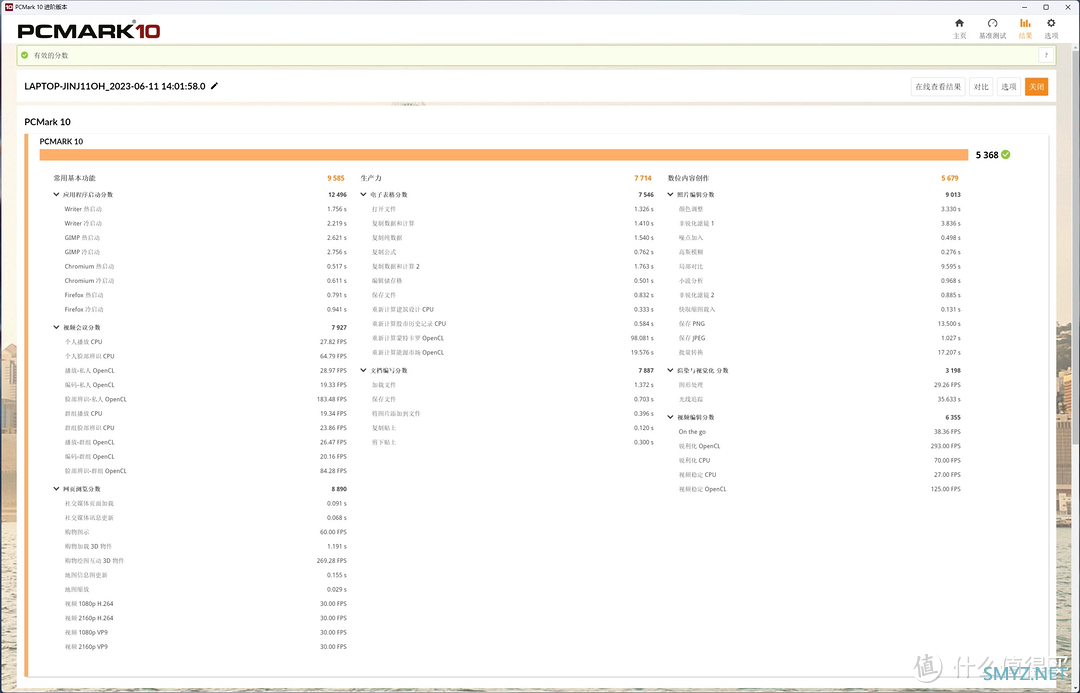Click the value 12 496
This screenshot has height=693, width=1080.
point(337,195)
